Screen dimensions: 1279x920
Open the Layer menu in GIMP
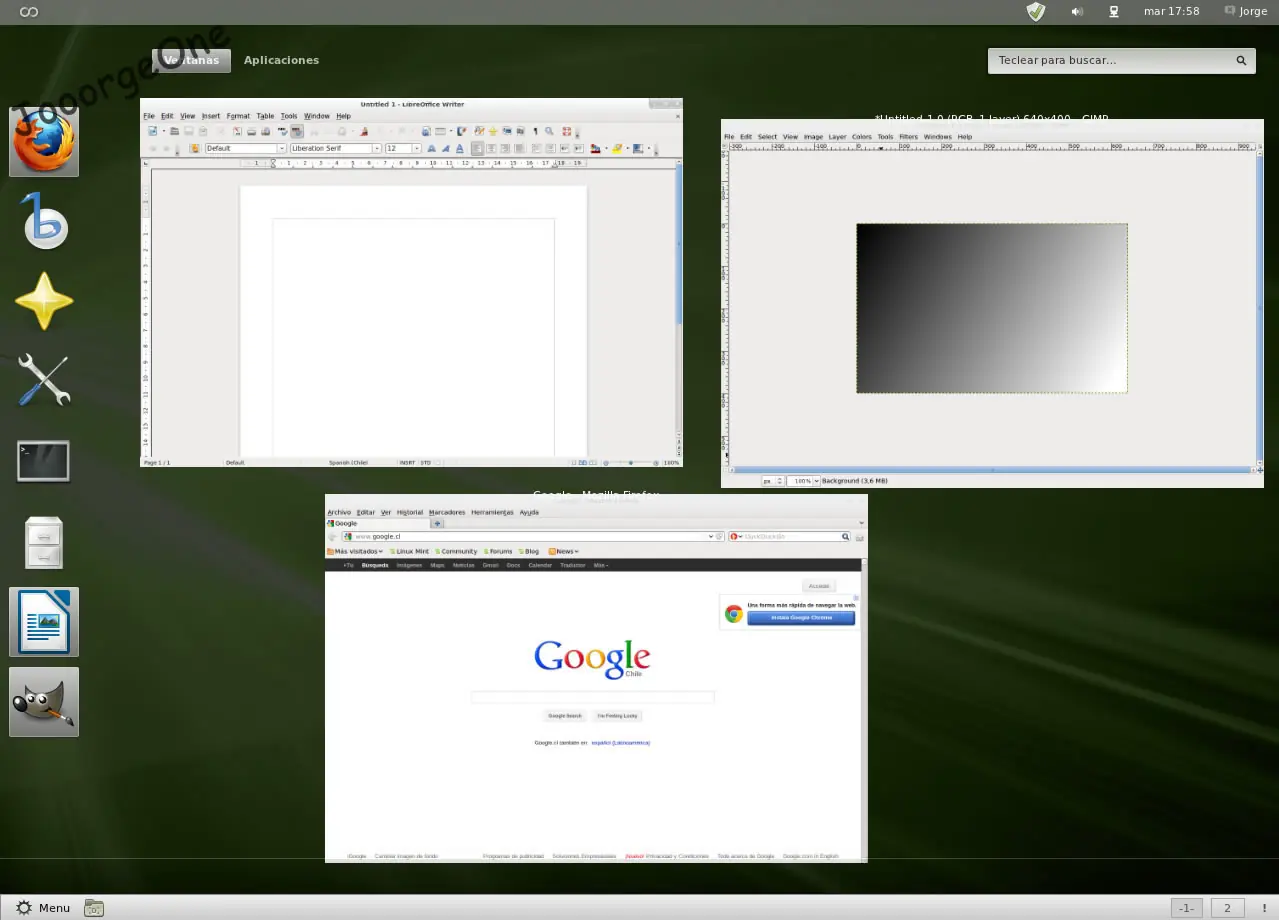[x=837, y=136]
